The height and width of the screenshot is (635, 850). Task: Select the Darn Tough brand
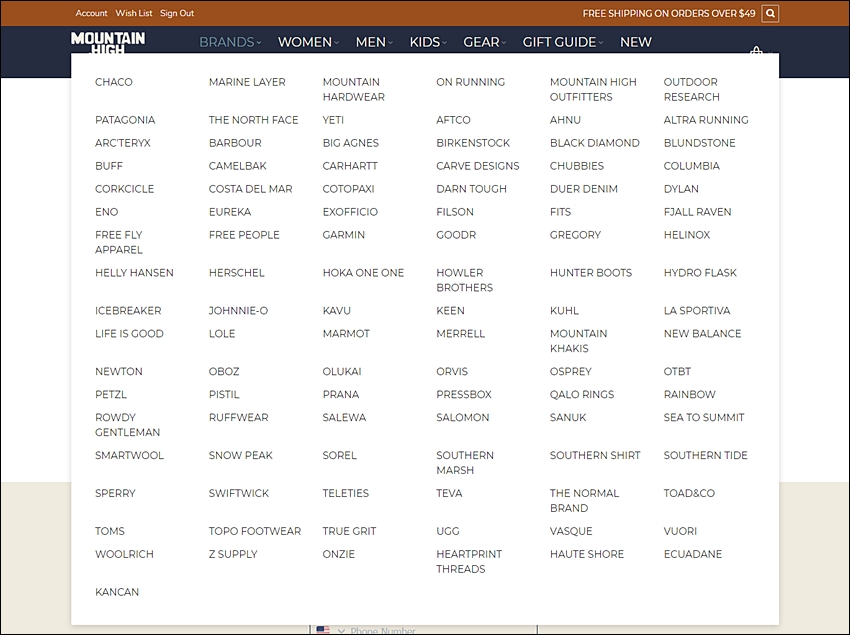(x=472, y=189)
